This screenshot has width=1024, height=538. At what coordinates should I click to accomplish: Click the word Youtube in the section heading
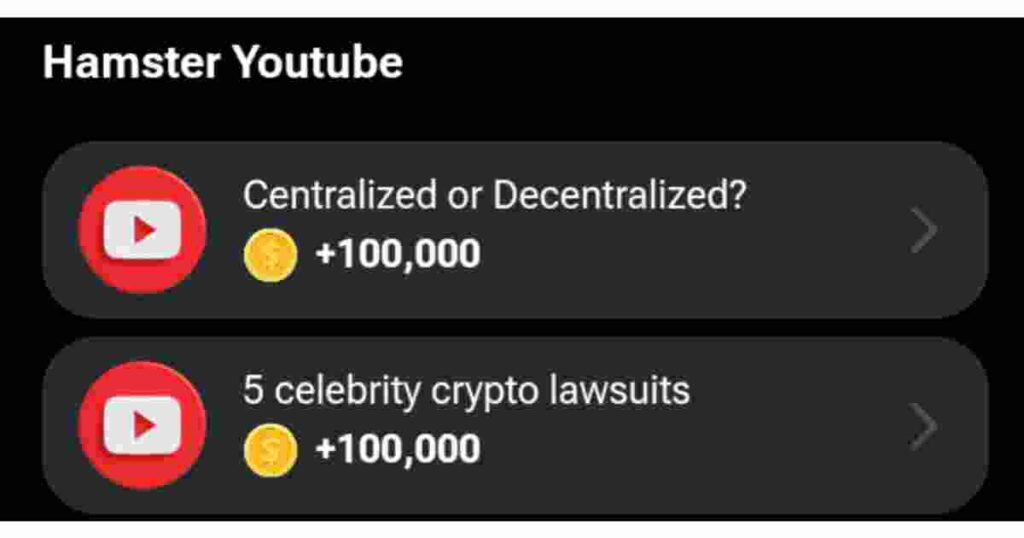tap(317, 63)
